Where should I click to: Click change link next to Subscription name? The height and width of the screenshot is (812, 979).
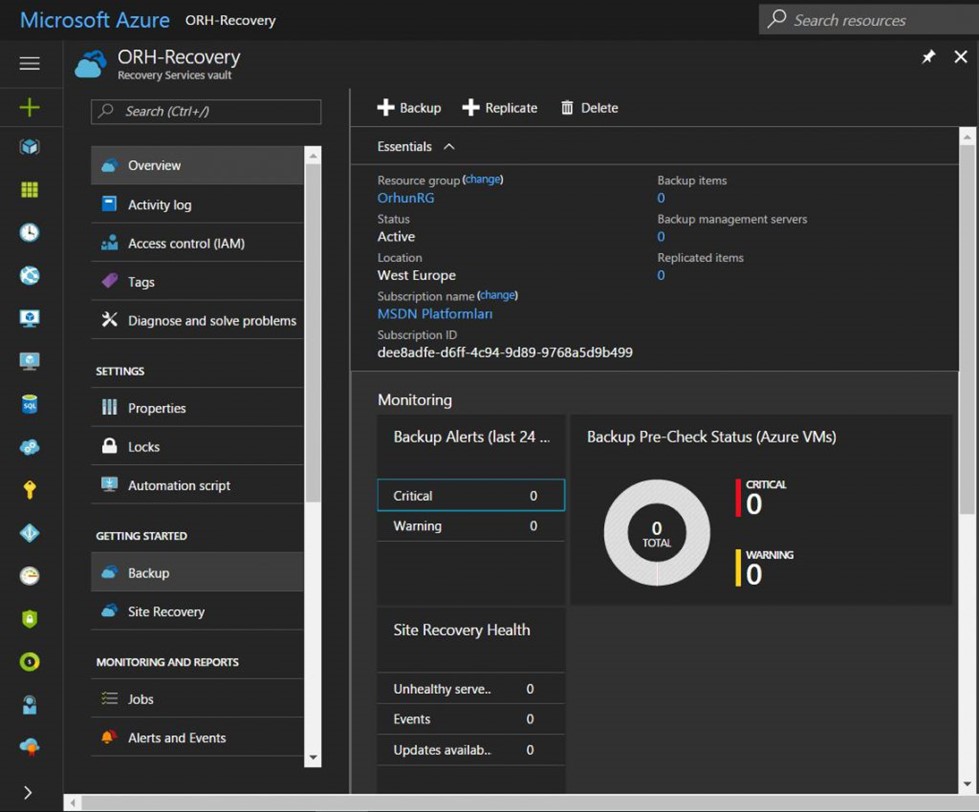[x=498, y=295]
